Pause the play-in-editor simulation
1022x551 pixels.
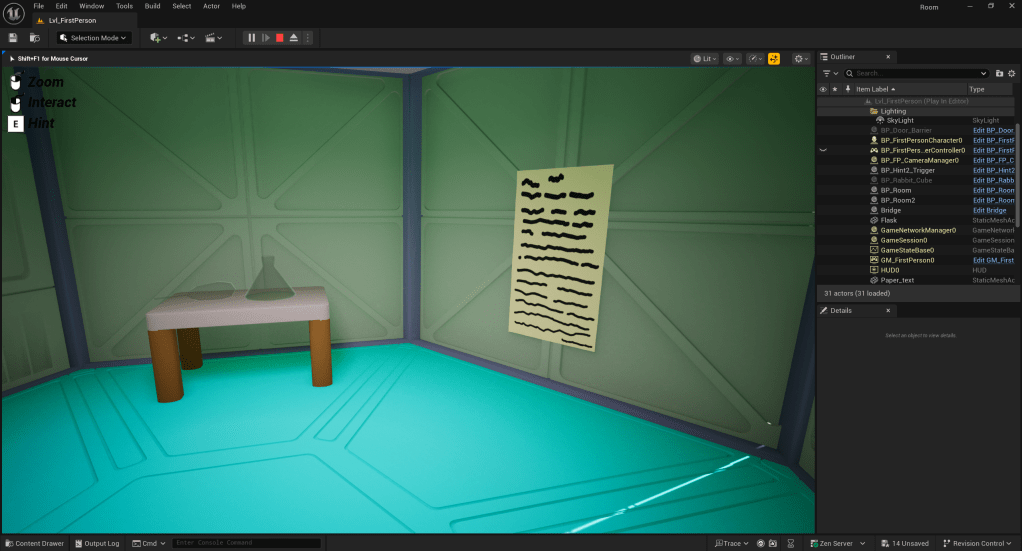click(252, 38)
